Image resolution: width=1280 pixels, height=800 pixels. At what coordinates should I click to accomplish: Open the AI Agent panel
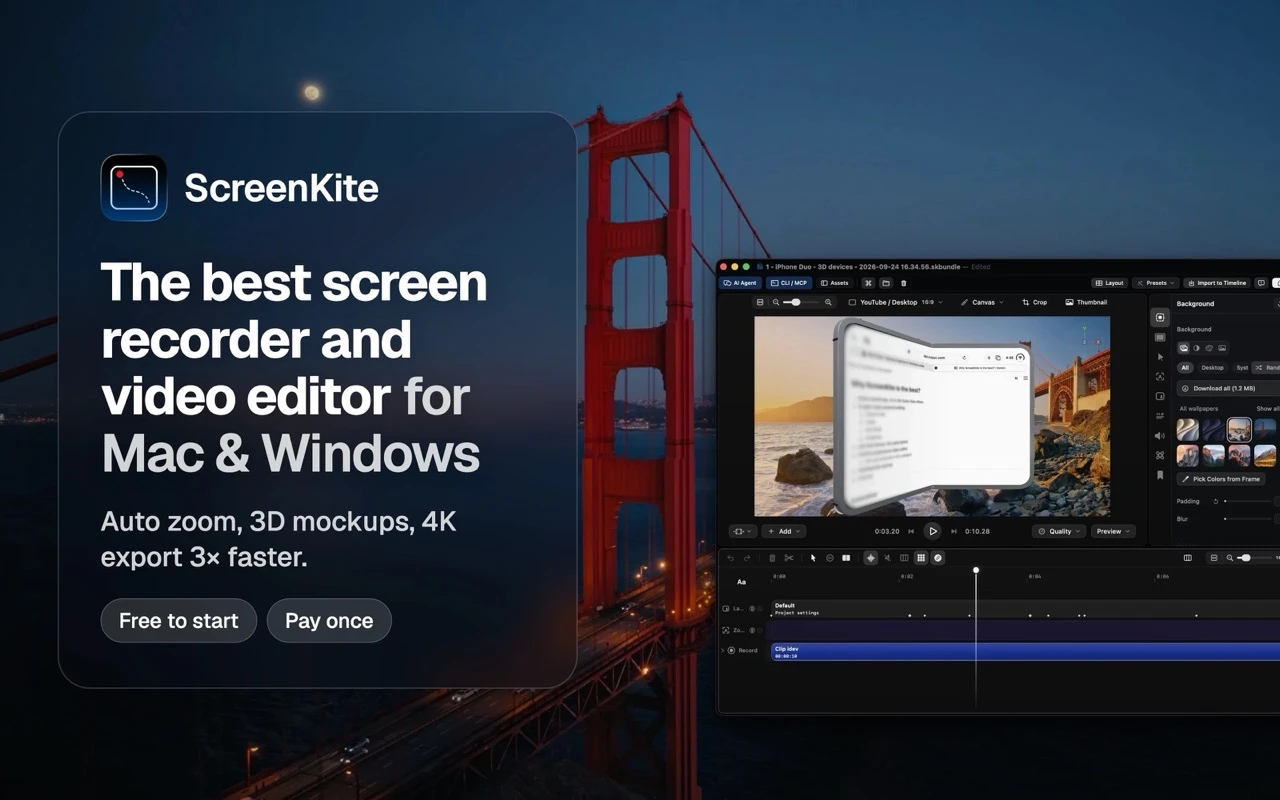pos(741,283)
